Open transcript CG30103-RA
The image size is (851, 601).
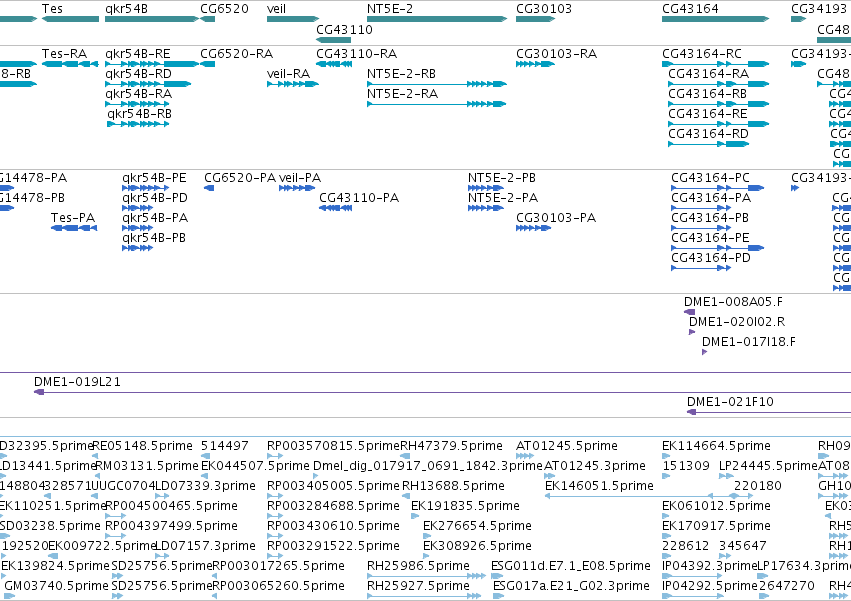tap(535, 64)
